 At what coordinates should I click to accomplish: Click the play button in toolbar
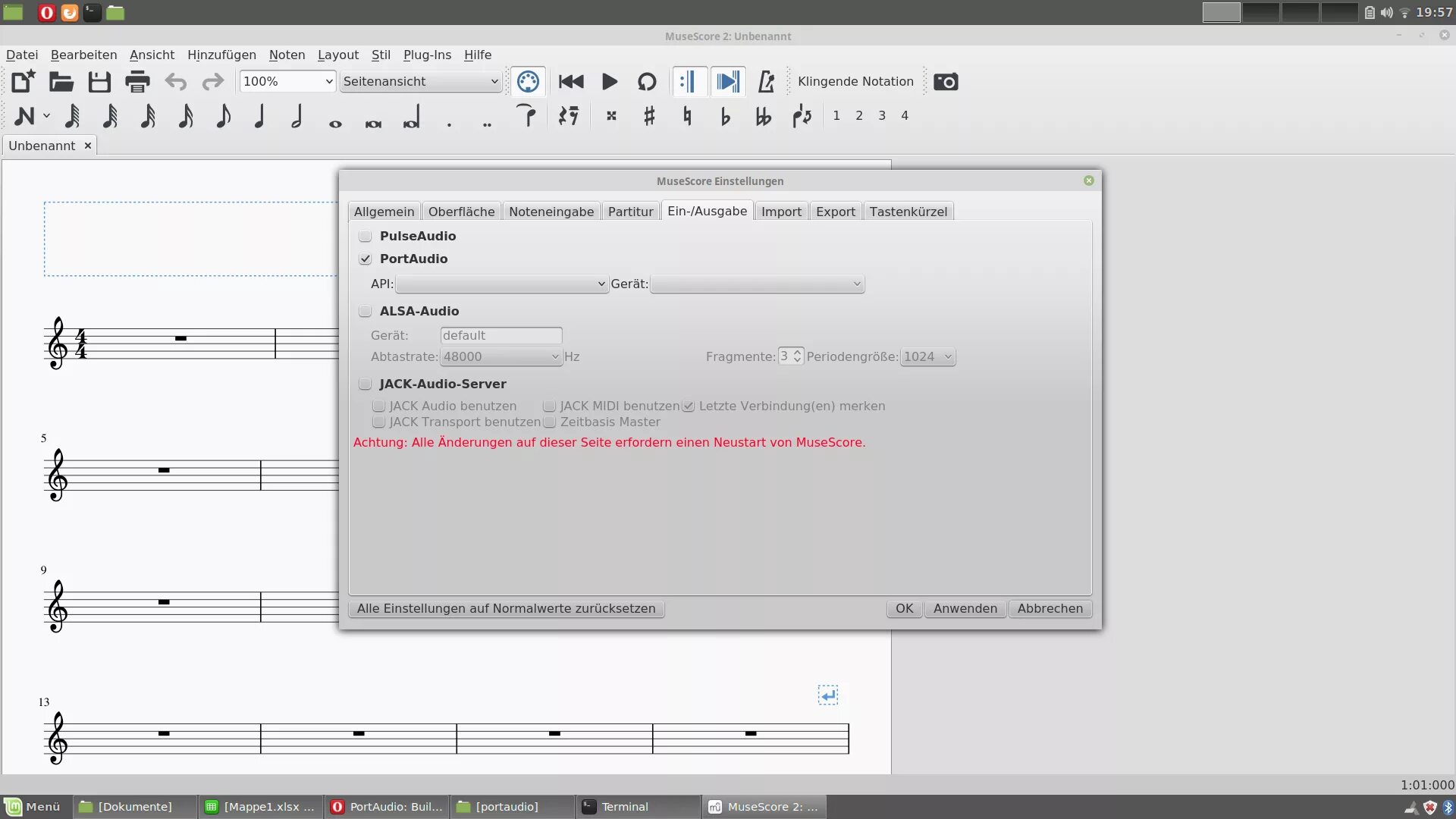coord(609,81)
